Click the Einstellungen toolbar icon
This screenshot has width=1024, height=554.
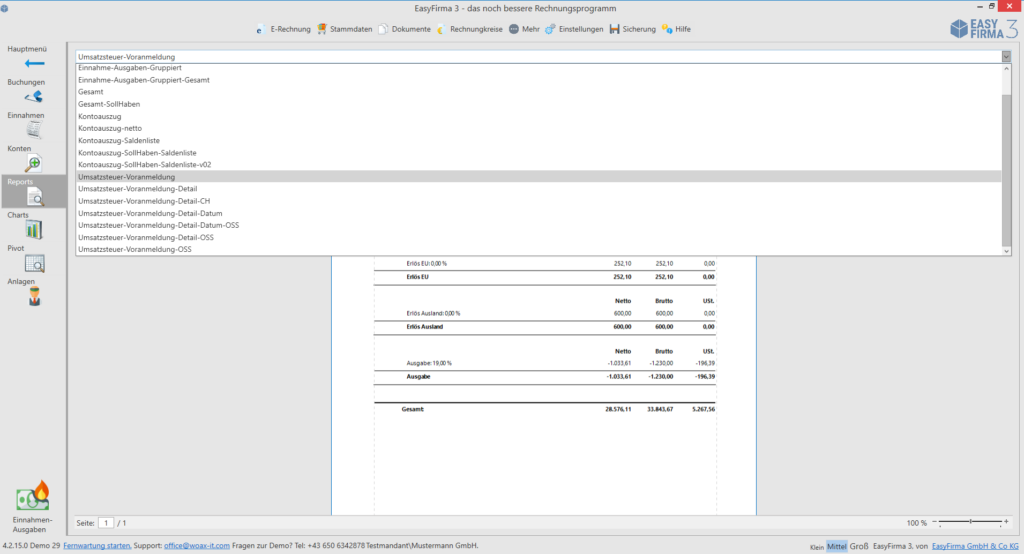(551, 29)
